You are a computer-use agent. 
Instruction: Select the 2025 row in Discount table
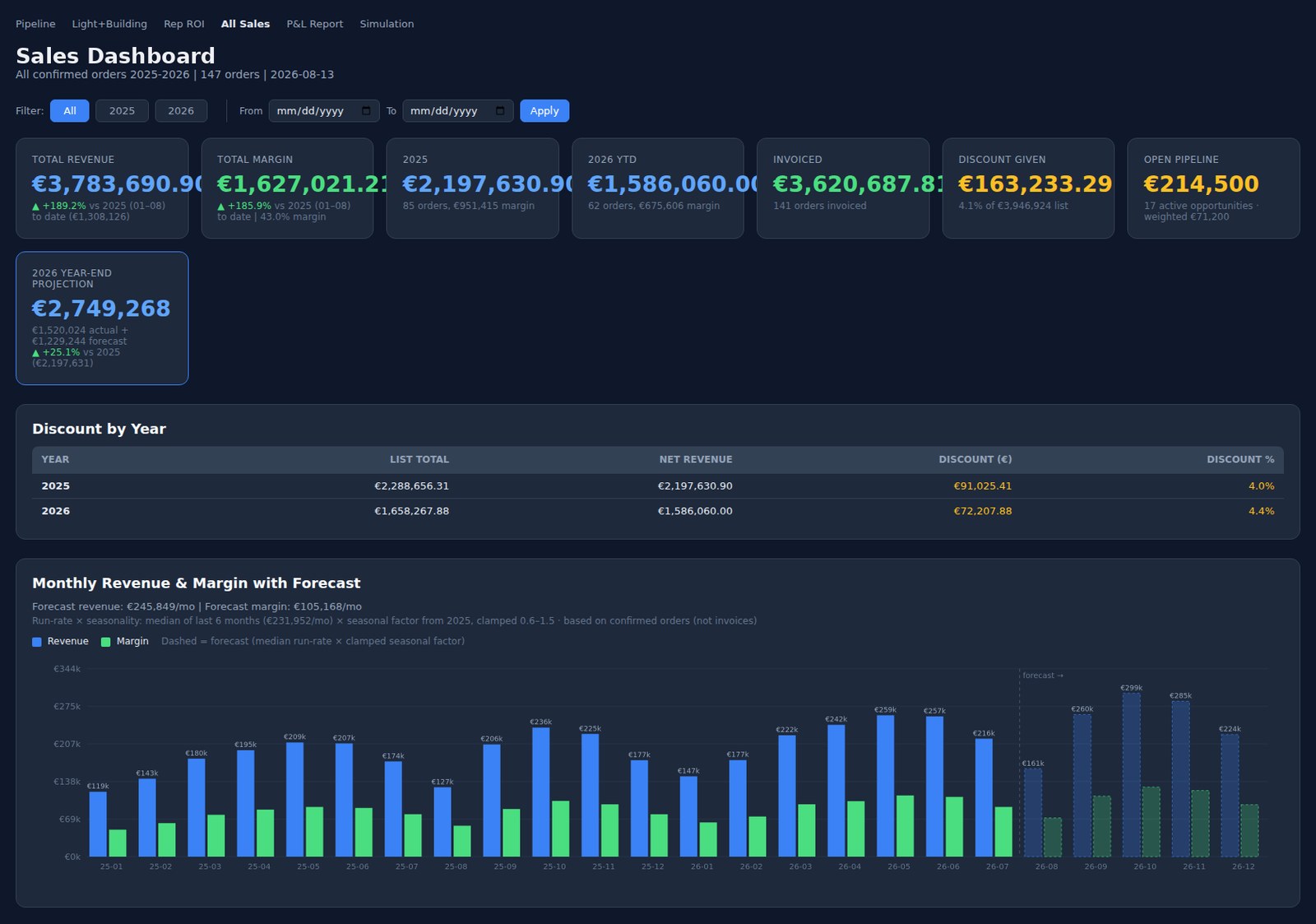(658, 486)
